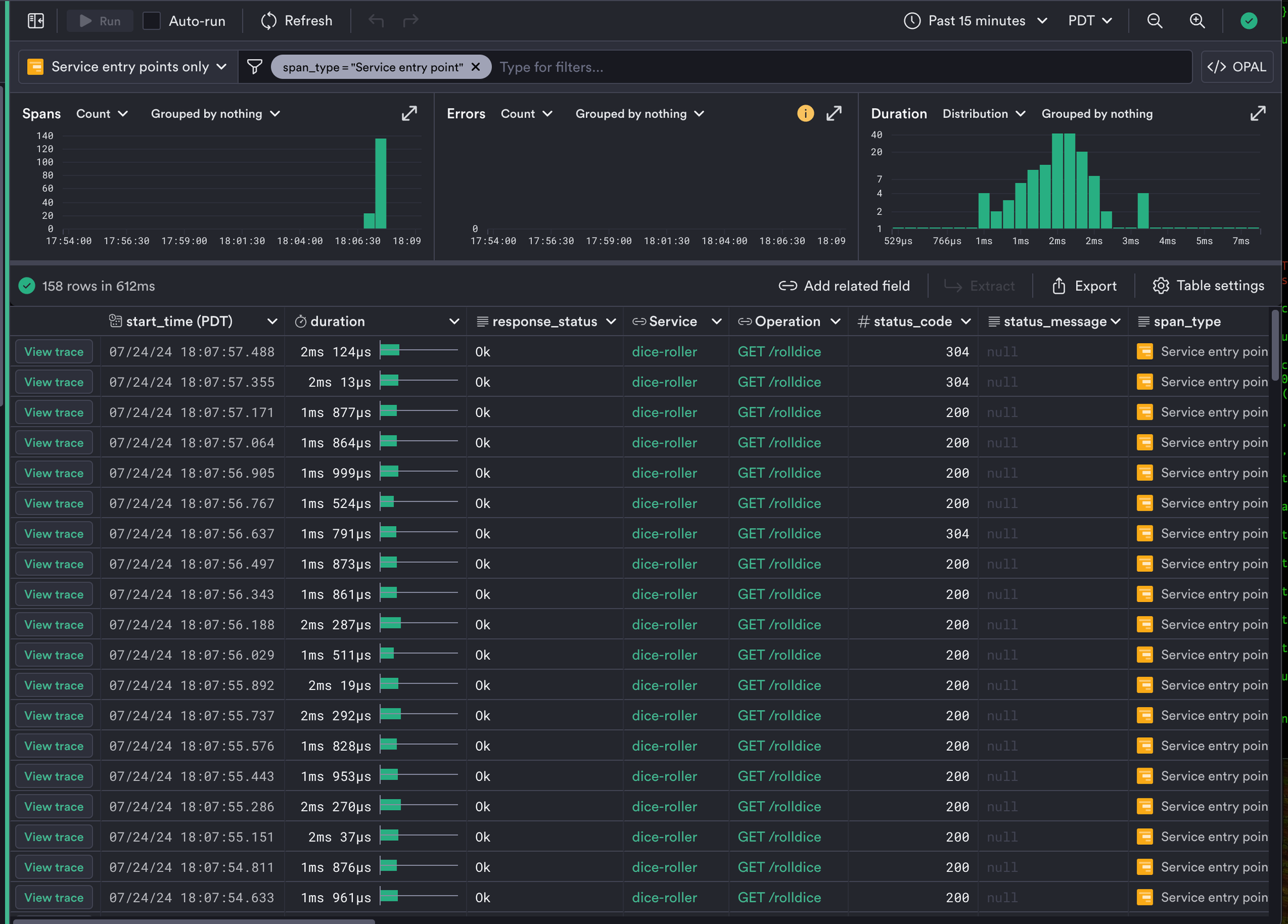Image resolution: width=1288 pixels, height=924 pixels.
Task: View trace for the 18:07:57.171 row
Action: coord(54,412)
